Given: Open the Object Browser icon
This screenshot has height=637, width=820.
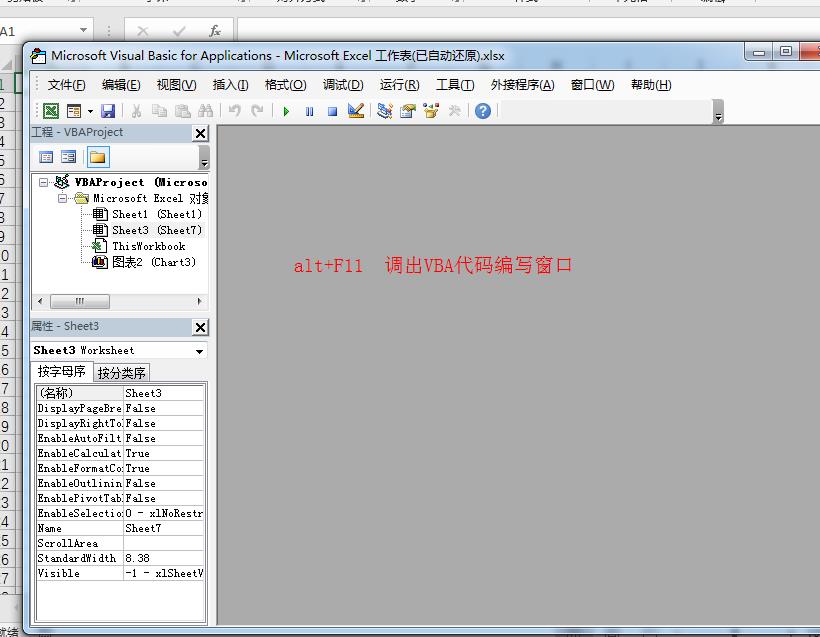Looking at the screenshot, I should [x=429, y=111].
